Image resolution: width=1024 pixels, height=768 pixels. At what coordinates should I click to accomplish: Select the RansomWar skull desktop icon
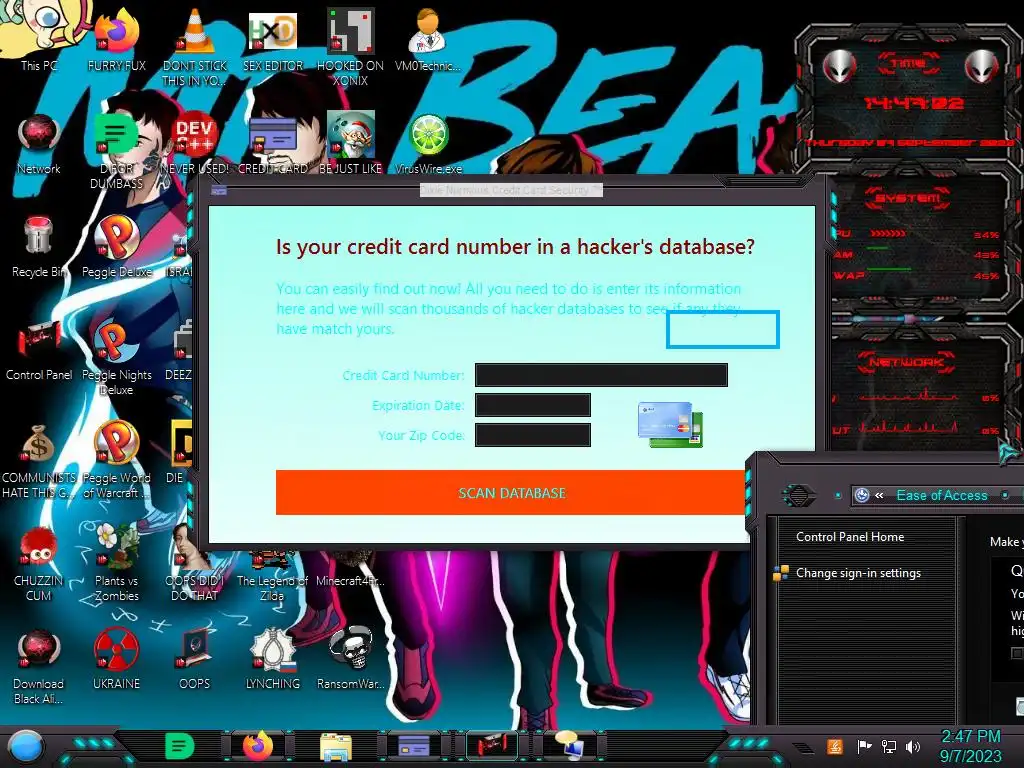[351, 660]
